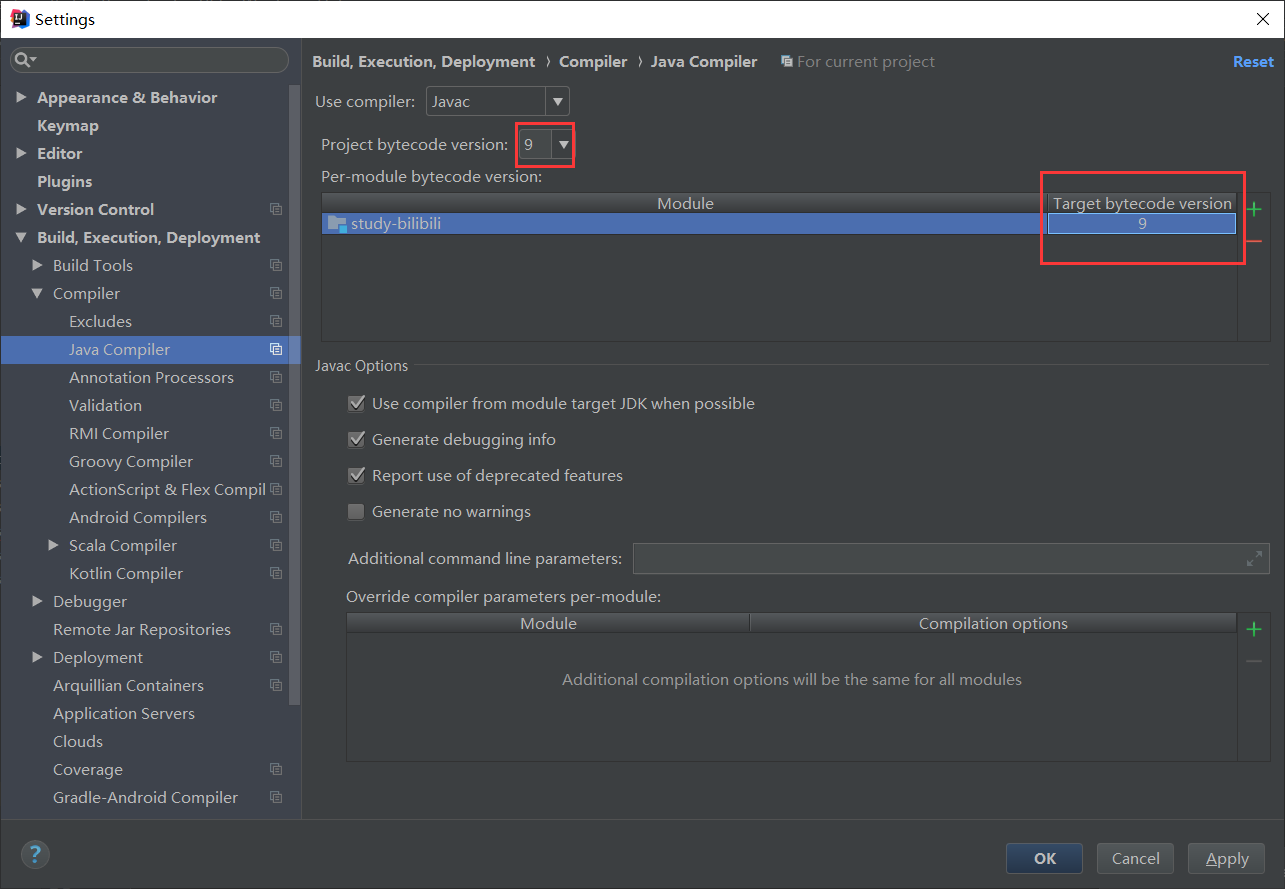
Task: Click the study-bilibili module folder icon
Action: pos(337,224)
